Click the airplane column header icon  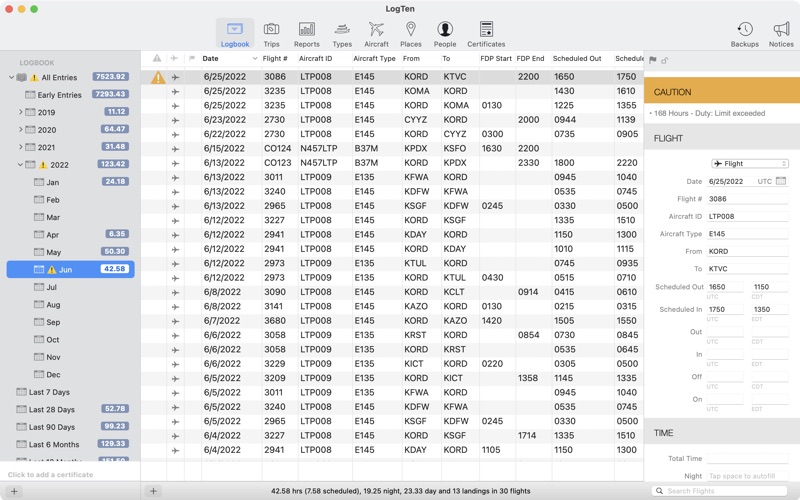(x=174, y=58)
